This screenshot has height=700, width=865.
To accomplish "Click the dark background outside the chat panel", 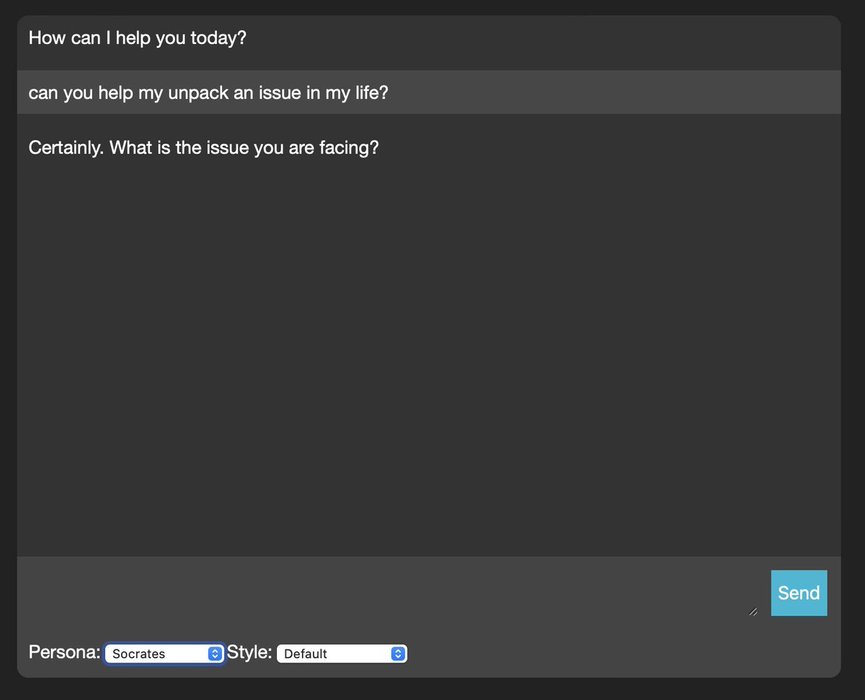I will (853, 350).
